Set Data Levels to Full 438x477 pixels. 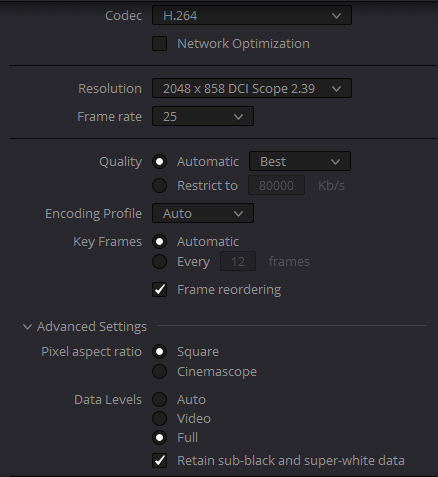tap(159, 438)
